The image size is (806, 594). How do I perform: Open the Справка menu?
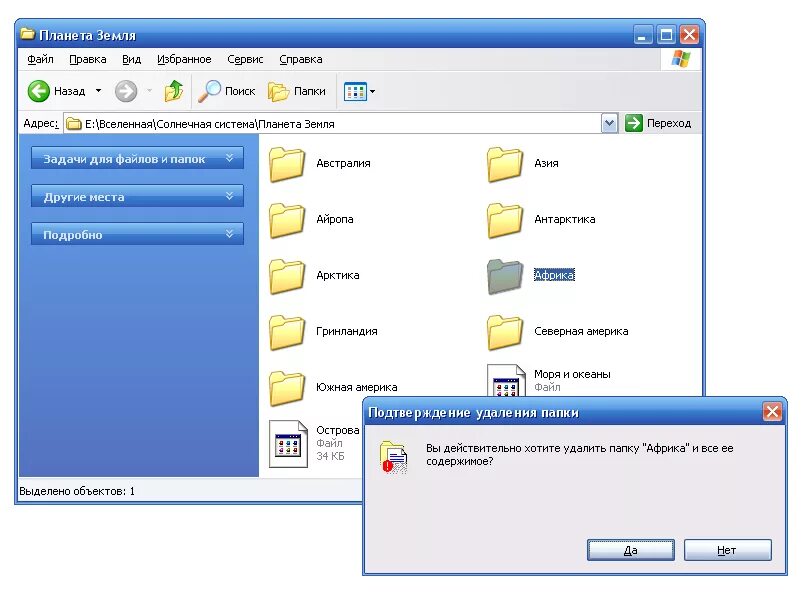tap(301, 59)
